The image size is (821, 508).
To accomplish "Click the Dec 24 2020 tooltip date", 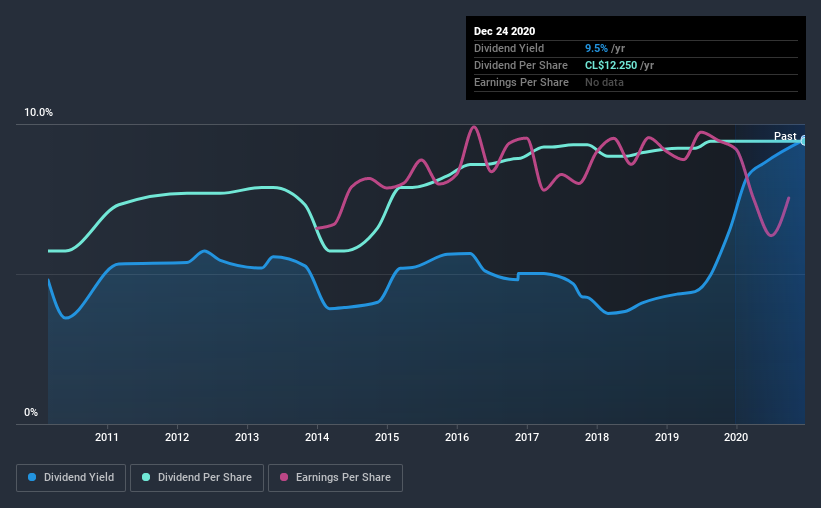I will click(x=504, y=31).
